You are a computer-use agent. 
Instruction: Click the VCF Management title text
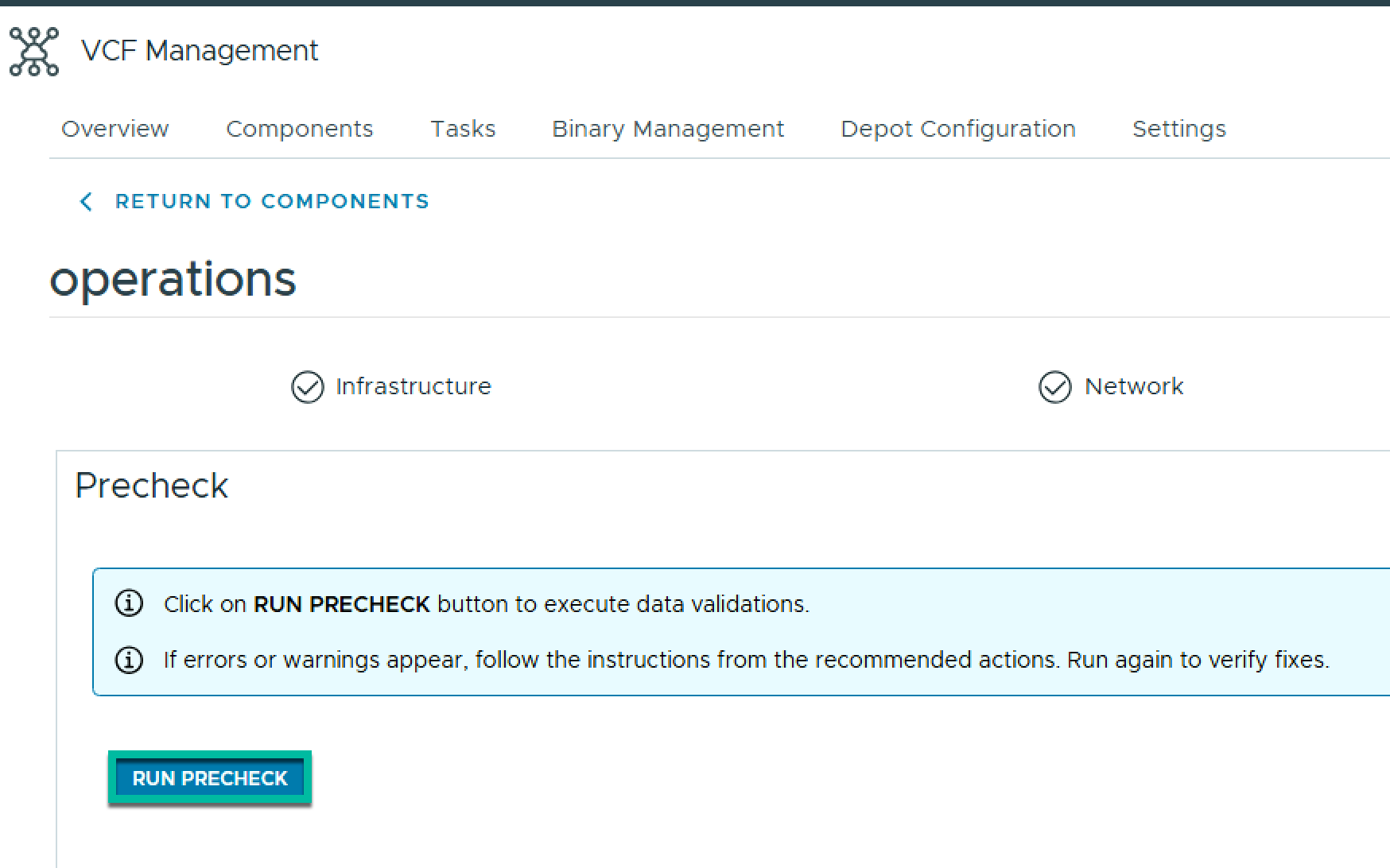200,51
